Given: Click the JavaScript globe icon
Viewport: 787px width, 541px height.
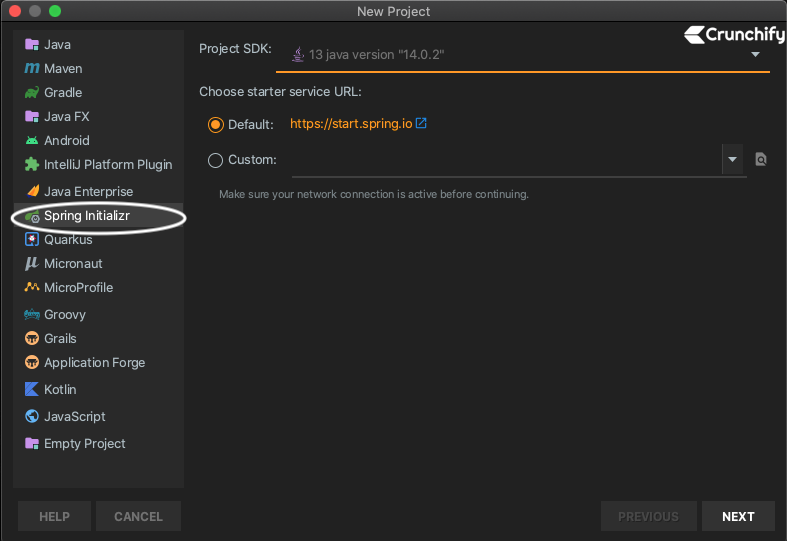Looking at the screenshot, I should (x=32, y=416).
